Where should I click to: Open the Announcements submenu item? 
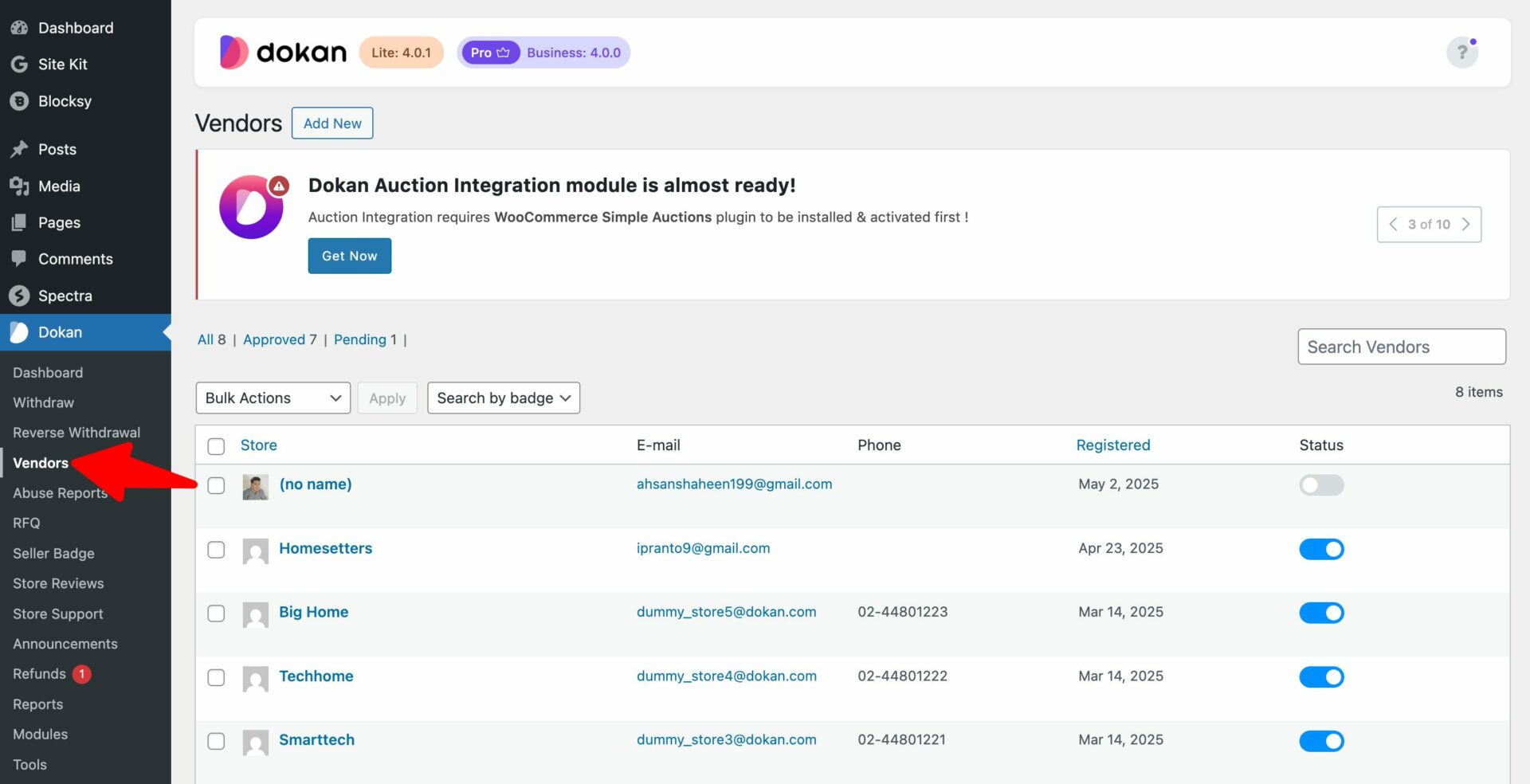[x=65, y=644]
